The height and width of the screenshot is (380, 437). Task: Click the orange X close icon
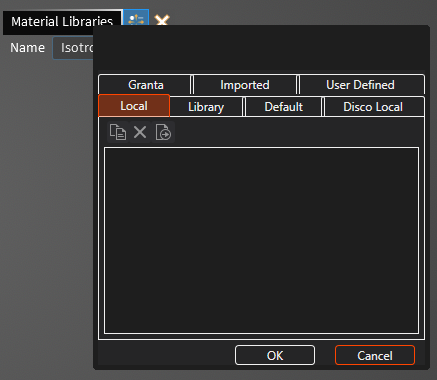(162, 21)
